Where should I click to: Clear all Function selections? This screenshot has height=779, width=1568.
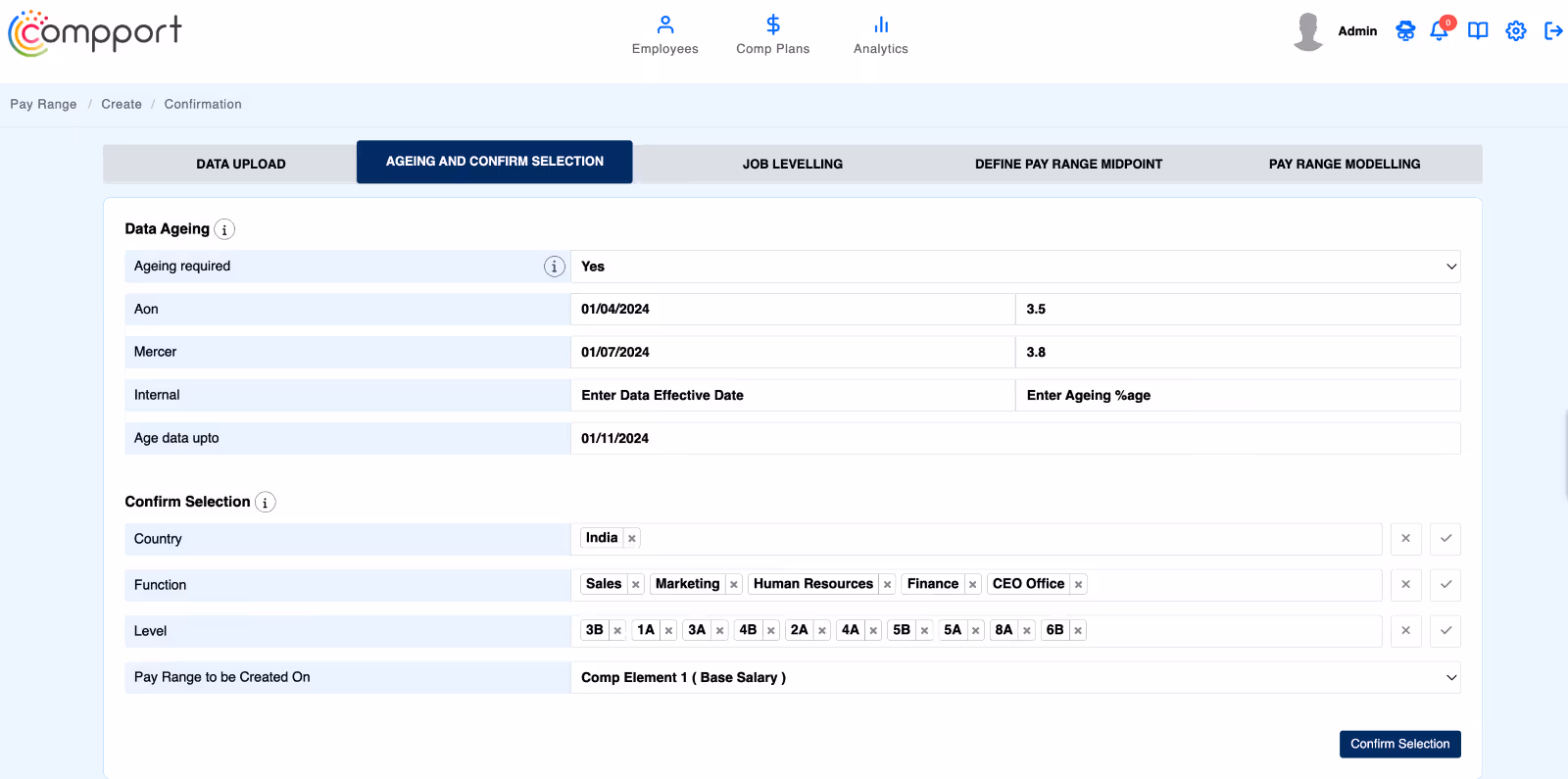(1406, 585)
